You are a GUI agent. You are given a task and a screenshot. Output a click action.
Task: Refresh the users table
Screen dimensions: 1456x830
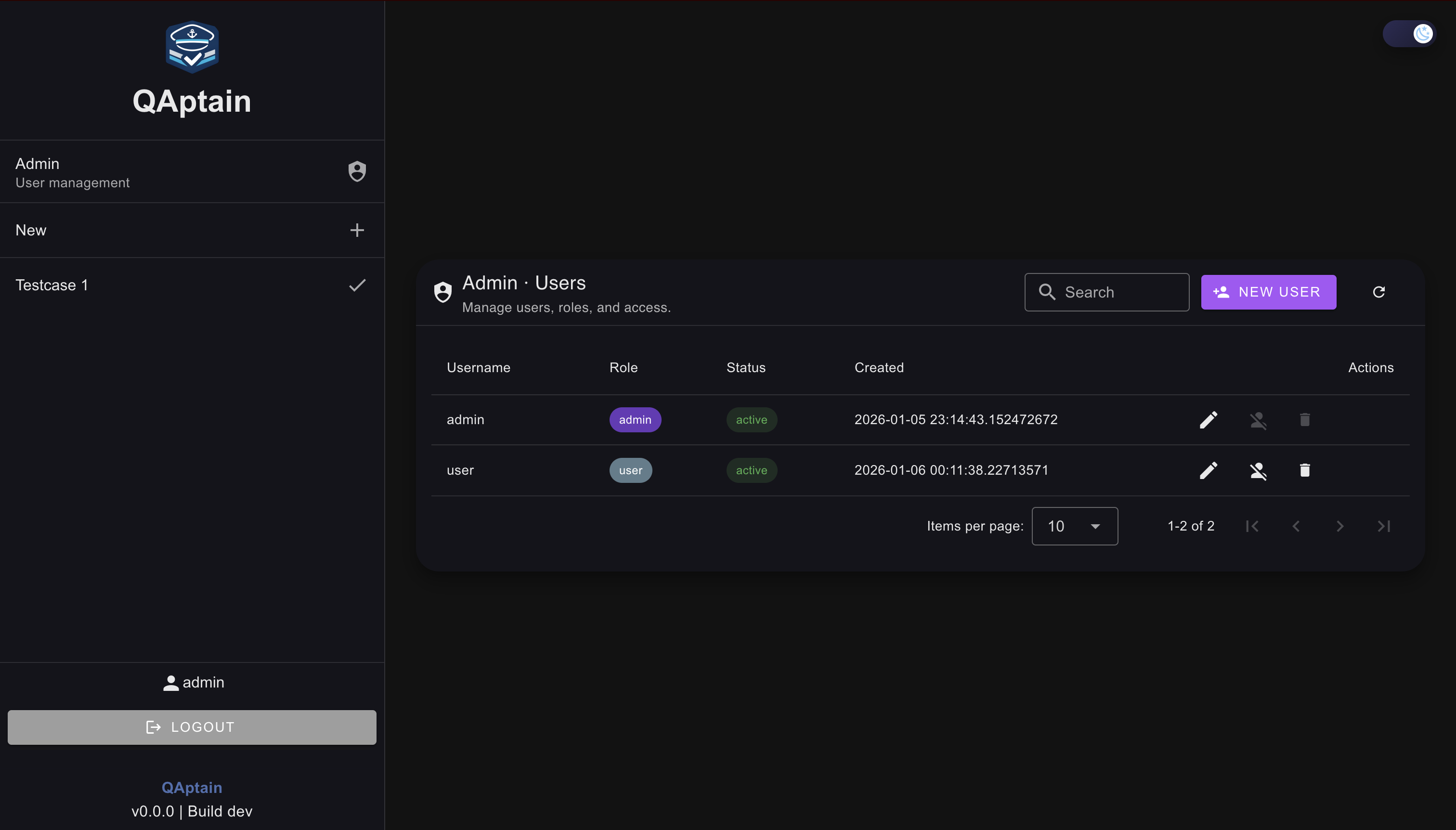pyautogui.click(x=1379, y=292)
